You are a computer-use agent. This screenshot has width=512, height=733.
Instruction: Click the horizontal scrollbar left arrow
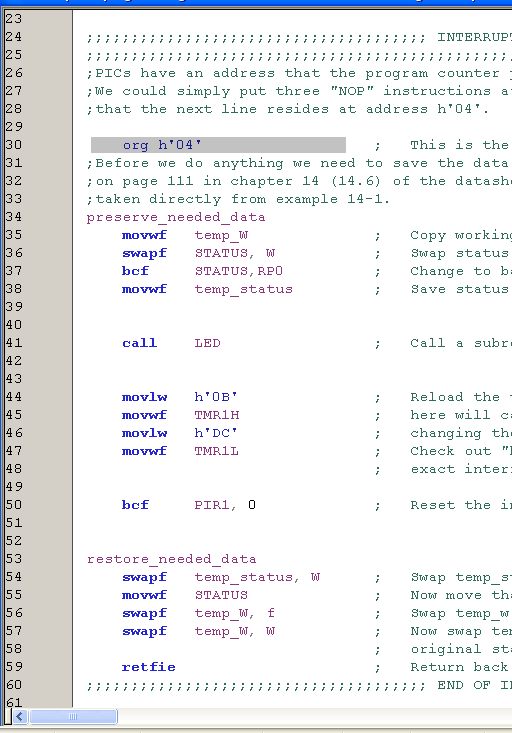point(20,716)
